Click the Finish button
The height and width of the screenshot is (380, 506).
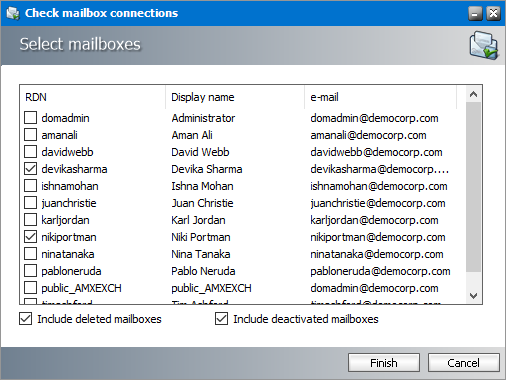(x=384, y=363)
